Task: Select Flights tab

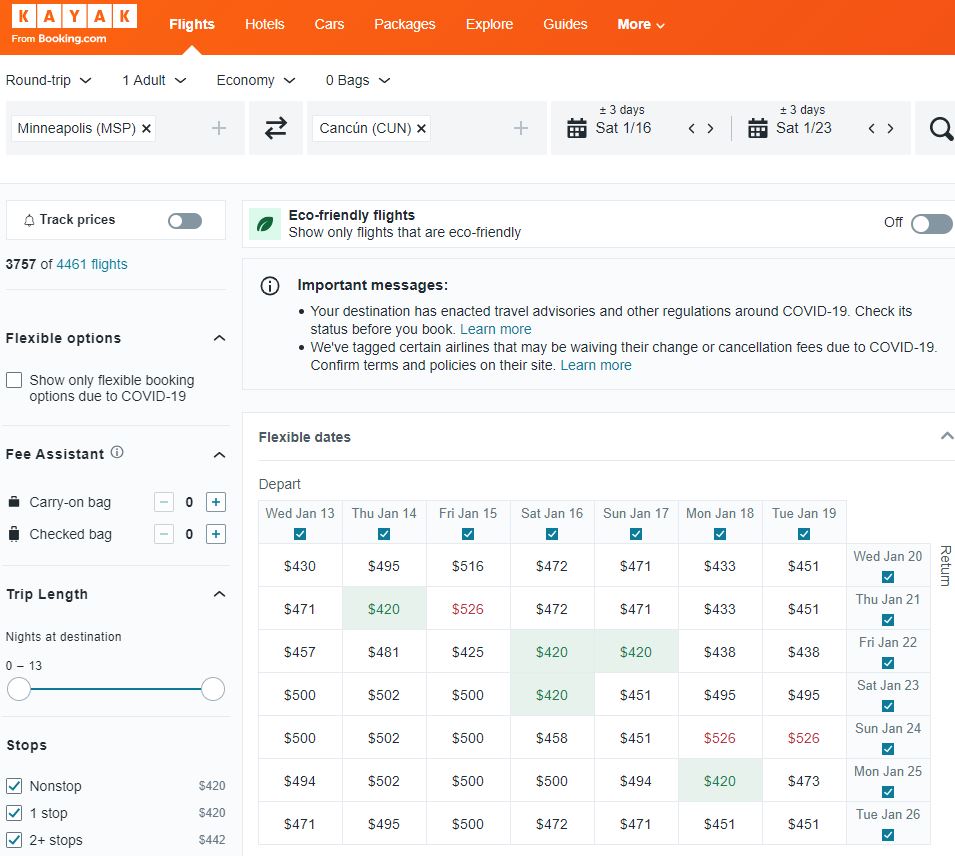Action: (x=192, y=24)
